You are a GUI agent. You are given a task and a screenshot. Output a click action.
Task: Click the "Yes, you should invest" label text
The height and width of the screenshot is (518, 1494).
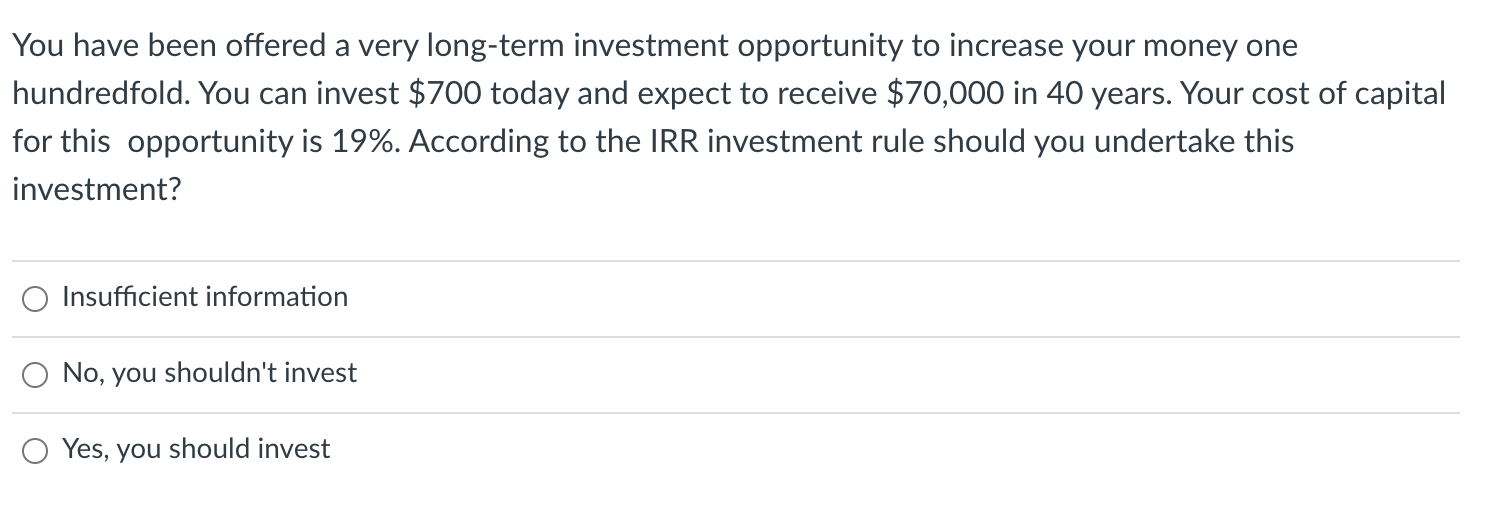tap(196, 449)
